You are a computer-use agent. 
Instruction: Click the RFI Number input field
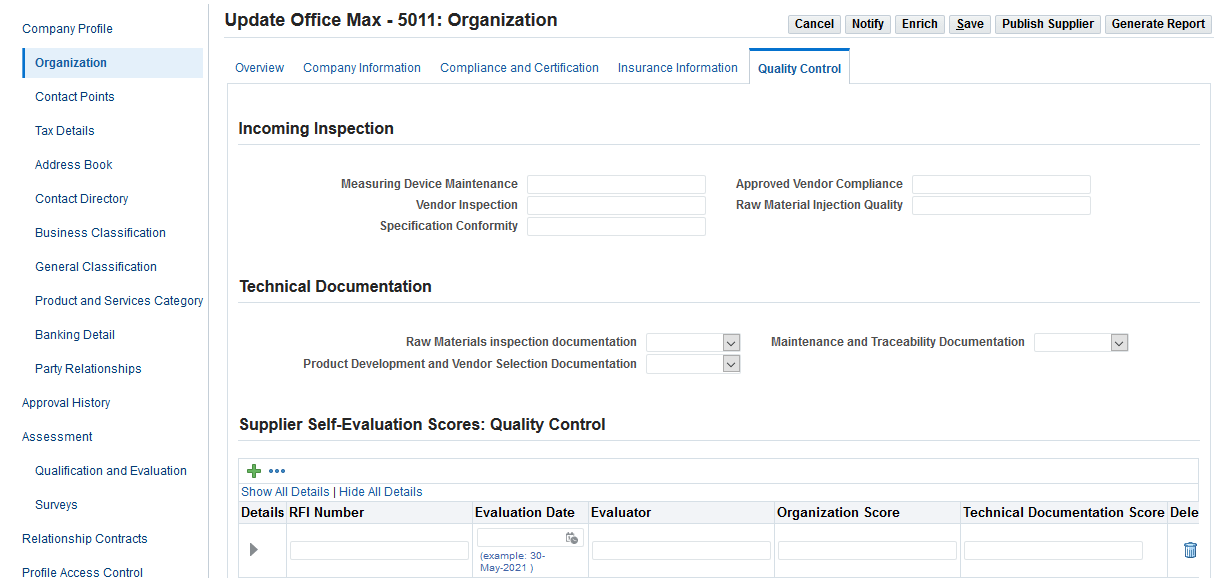[379, 550]
